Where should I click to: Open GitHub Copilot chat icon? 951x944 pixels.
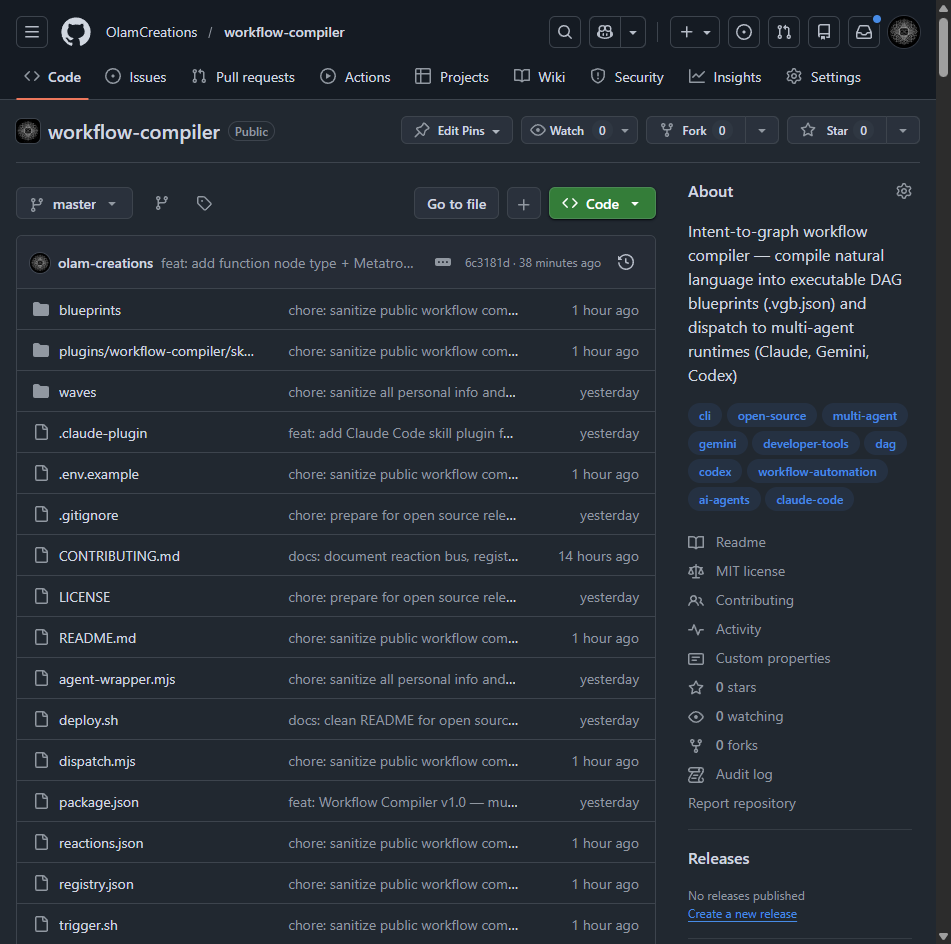(x=605, y=32)
